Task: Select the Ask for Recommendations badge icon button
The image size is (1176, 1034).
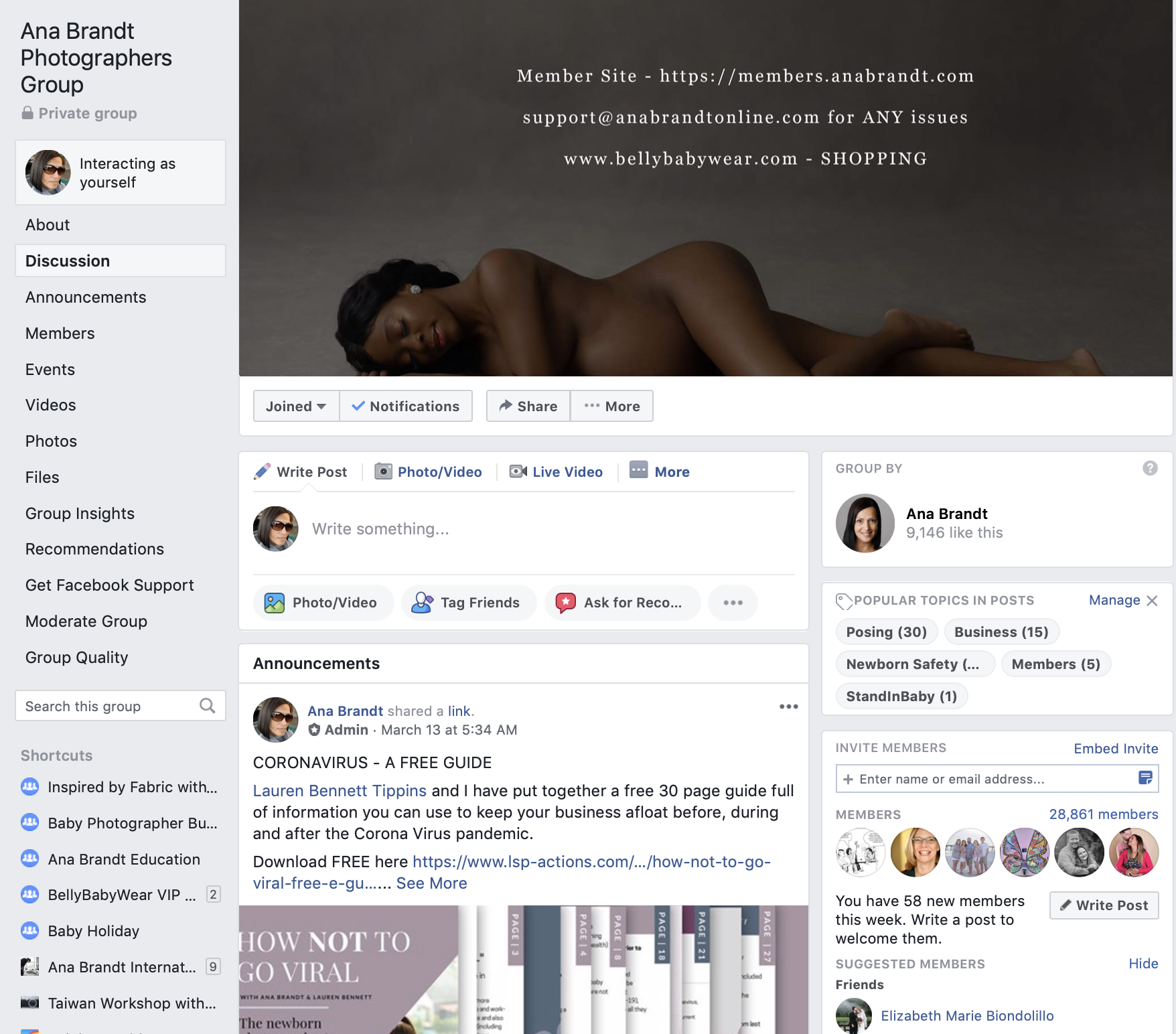Action: click(565, 603)
